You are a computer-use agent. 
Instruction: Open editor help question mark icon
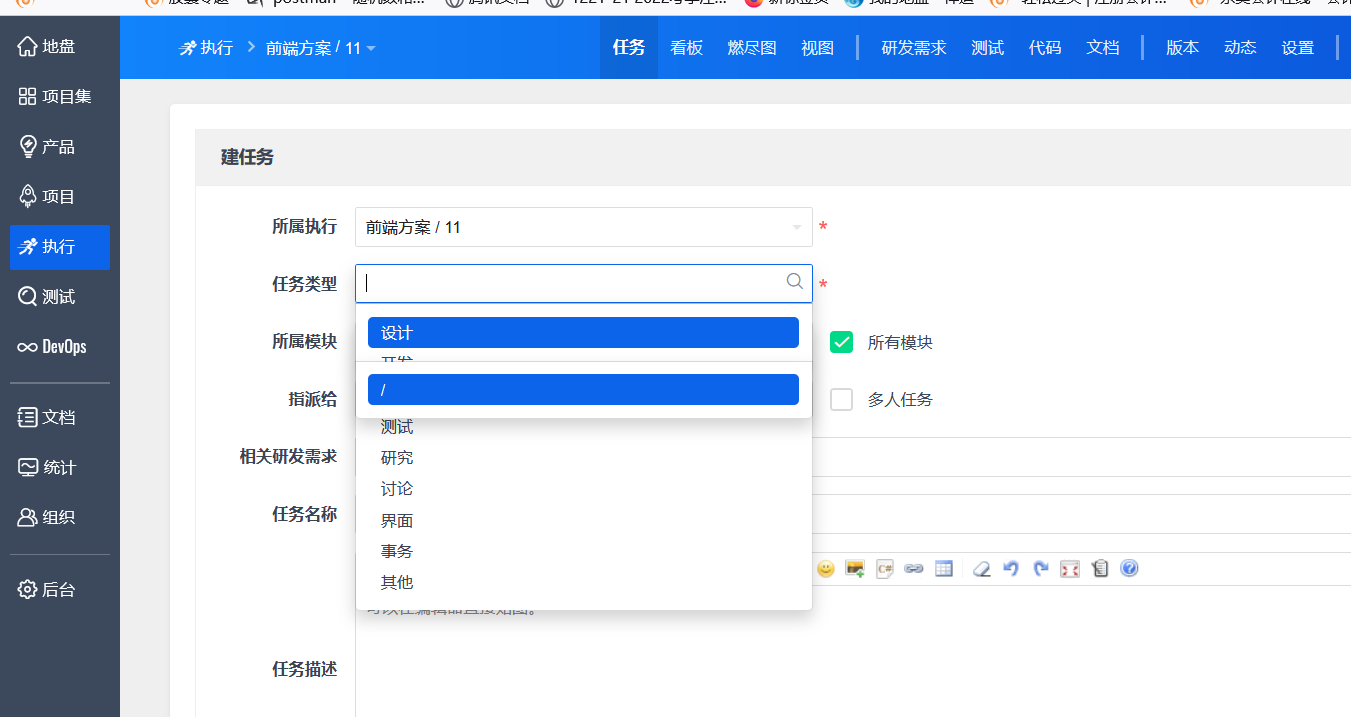click(1129, 569)
